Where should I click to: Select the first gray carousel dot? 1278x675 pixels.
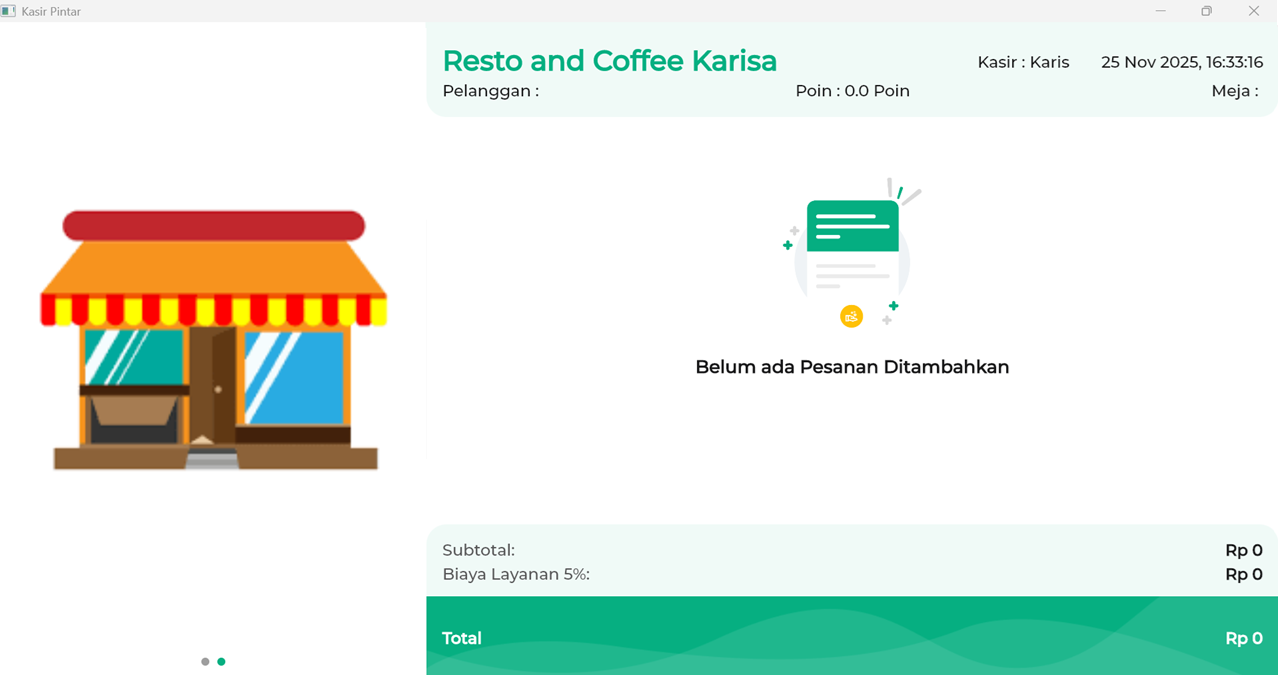[x=205, y=662]
